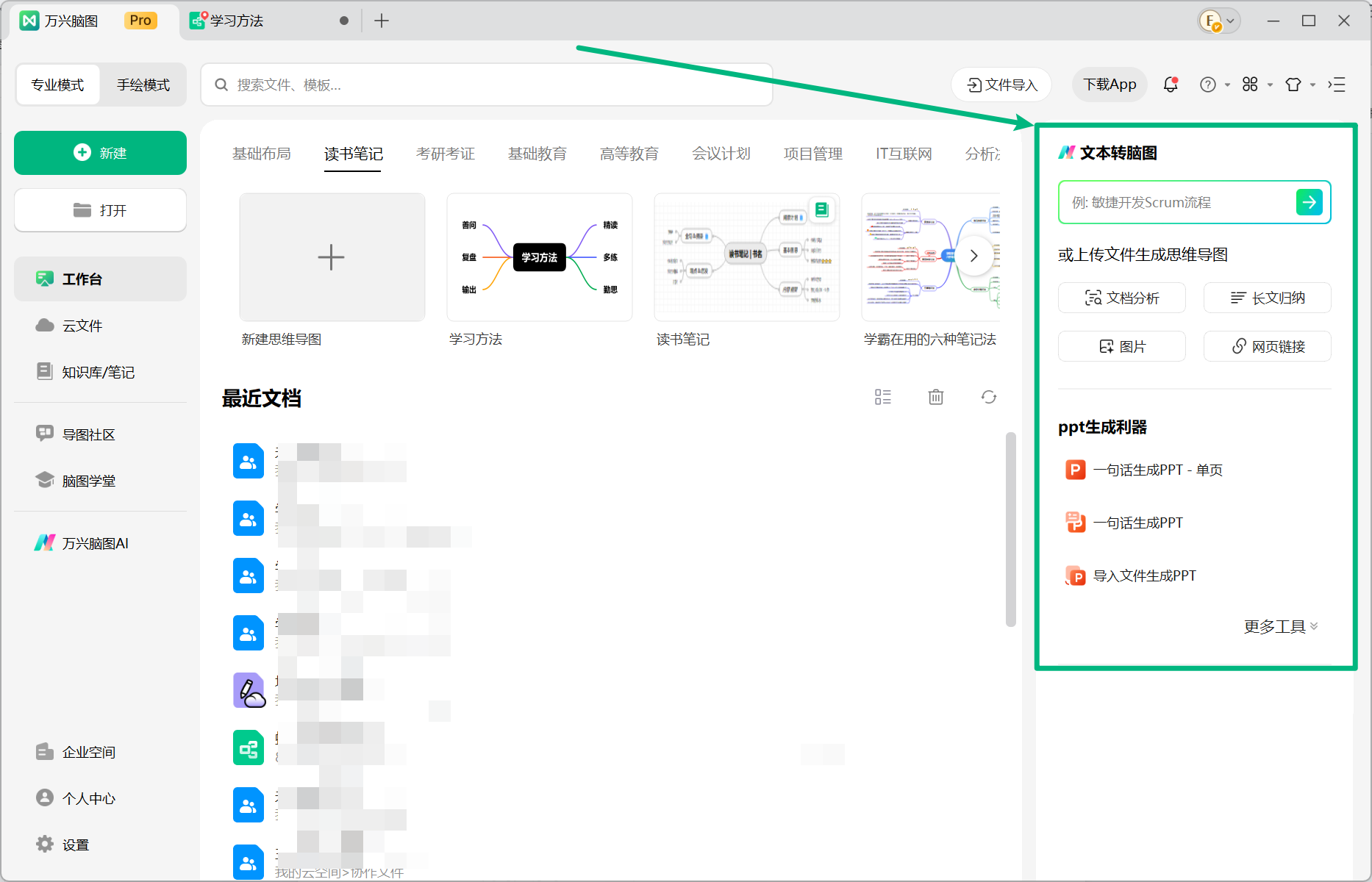Expand the skin dropdown arrow
Image resolution: width=1372 pixels, height=882 pixels.
coord(1312,85)
